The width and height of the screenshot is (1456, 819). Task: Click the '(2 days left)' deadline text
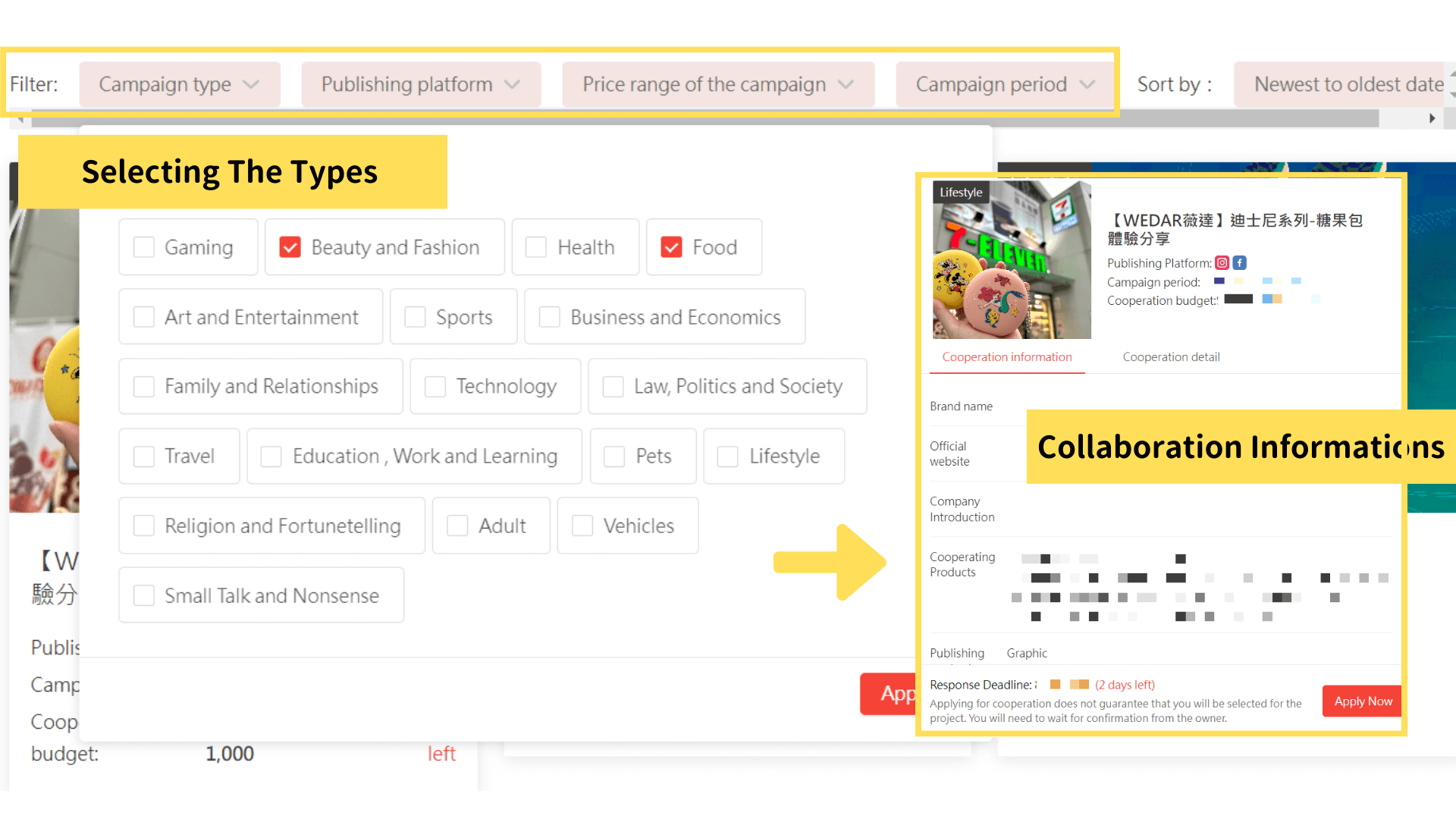(1125, 685)
